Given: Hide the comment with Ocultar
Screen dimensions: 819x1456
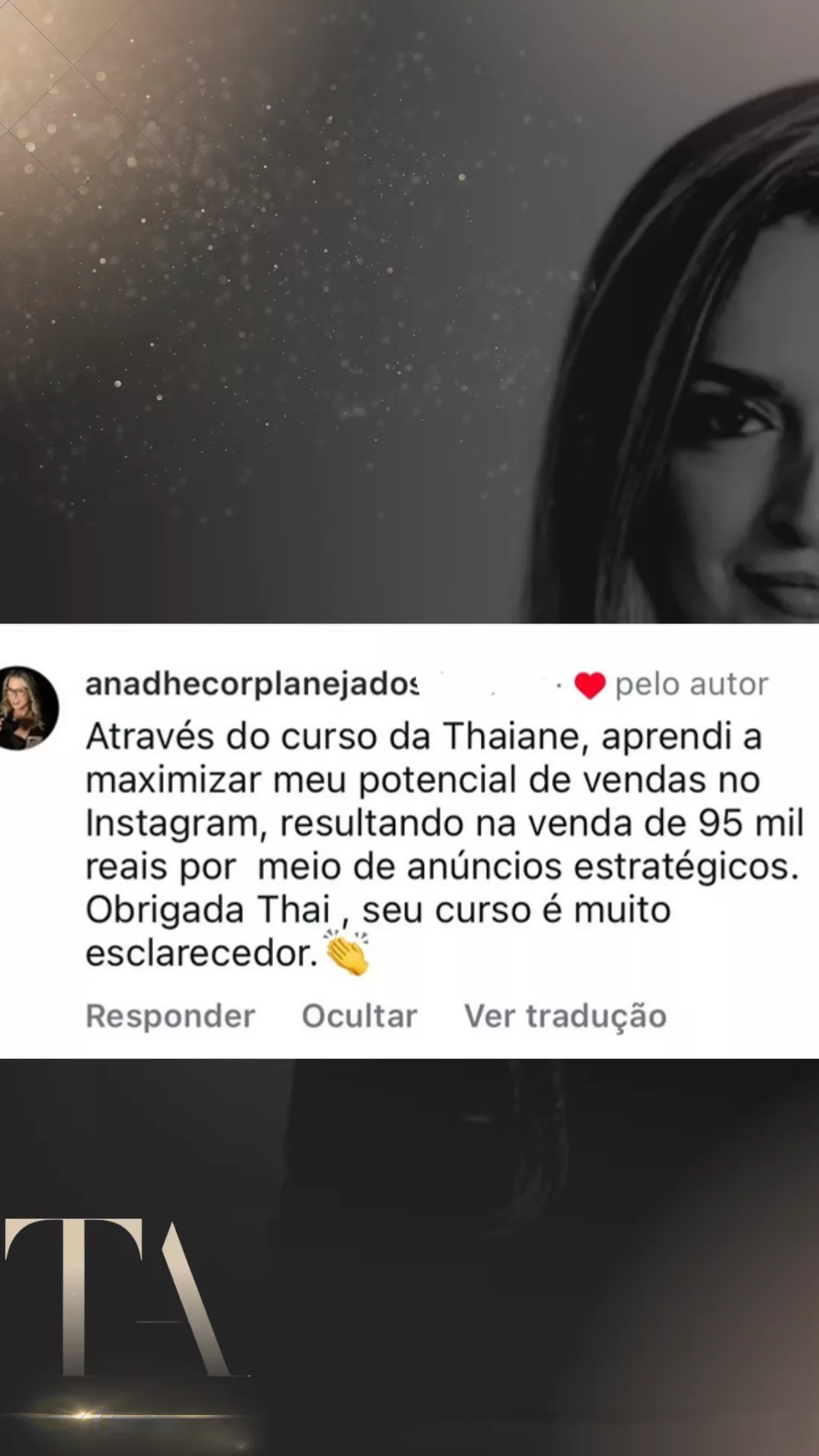Looking at the screenshot, I should 359,1016.
